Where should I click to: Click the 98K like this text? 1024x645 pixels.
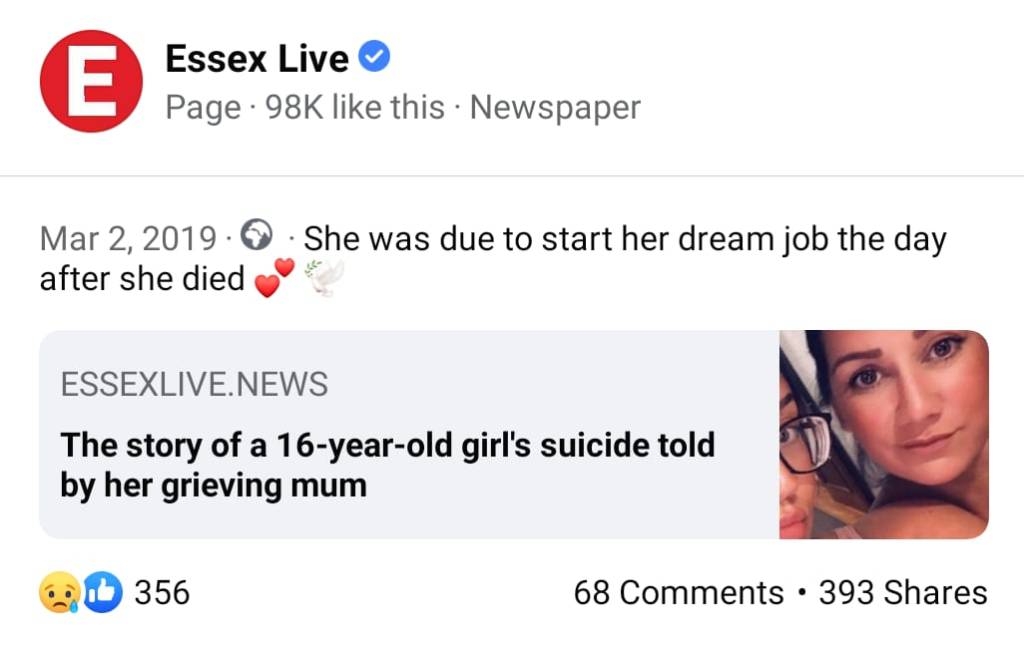click(x=355, y=107)
